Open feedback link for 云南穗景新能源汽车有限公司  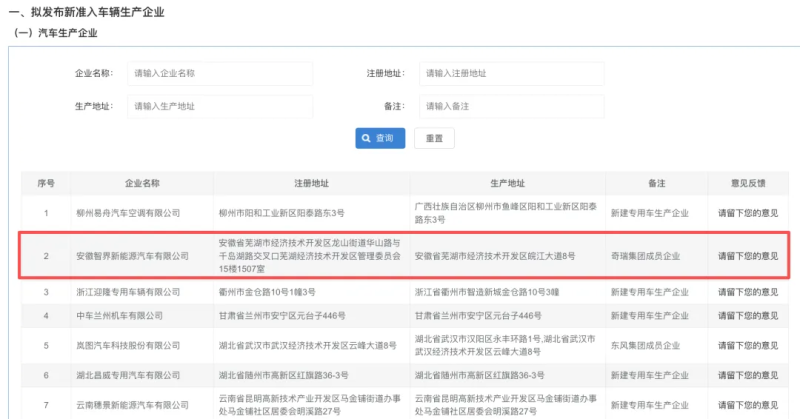tap(748, 405)
